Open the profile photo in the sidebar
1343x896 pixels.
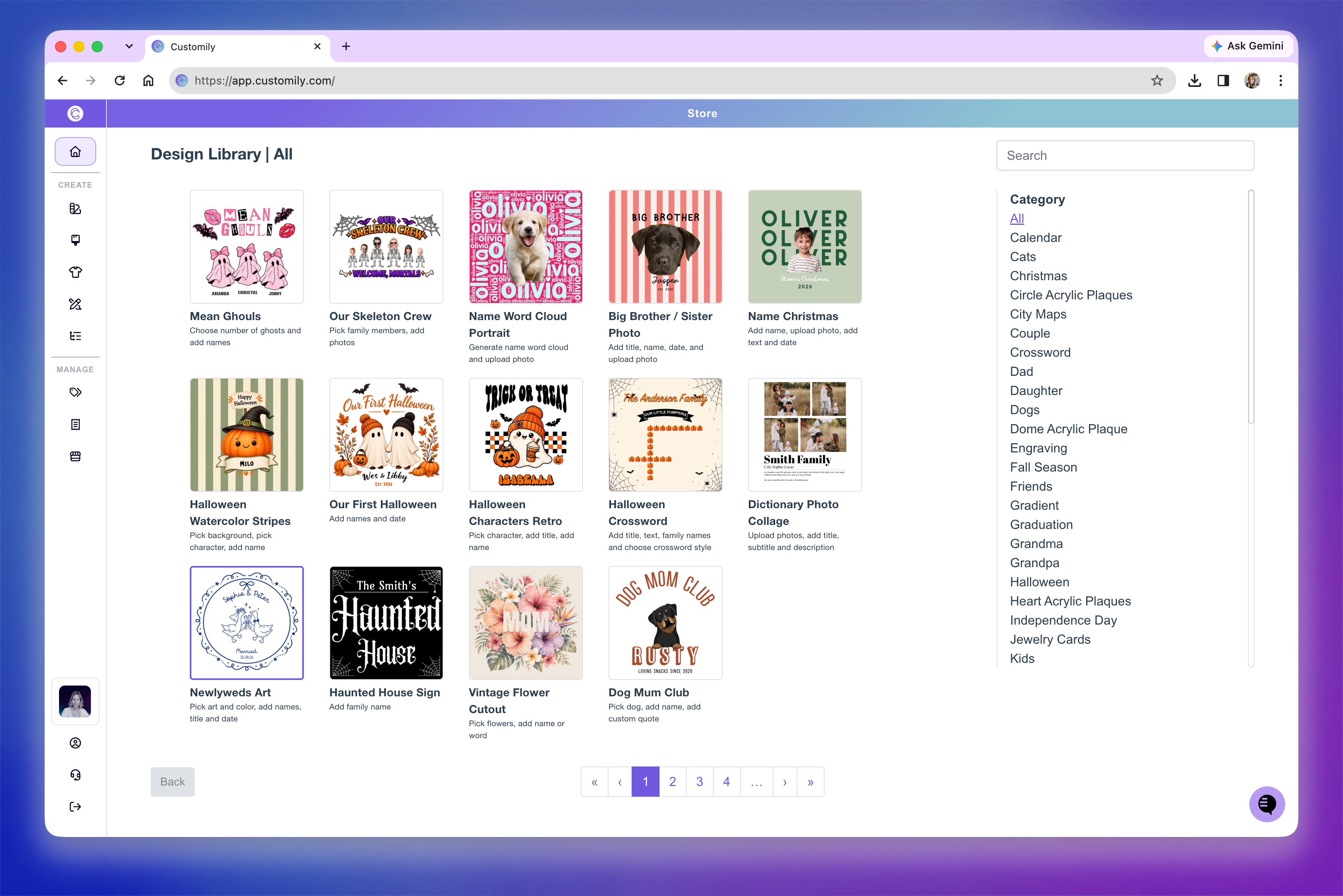[x=75, y=701]
